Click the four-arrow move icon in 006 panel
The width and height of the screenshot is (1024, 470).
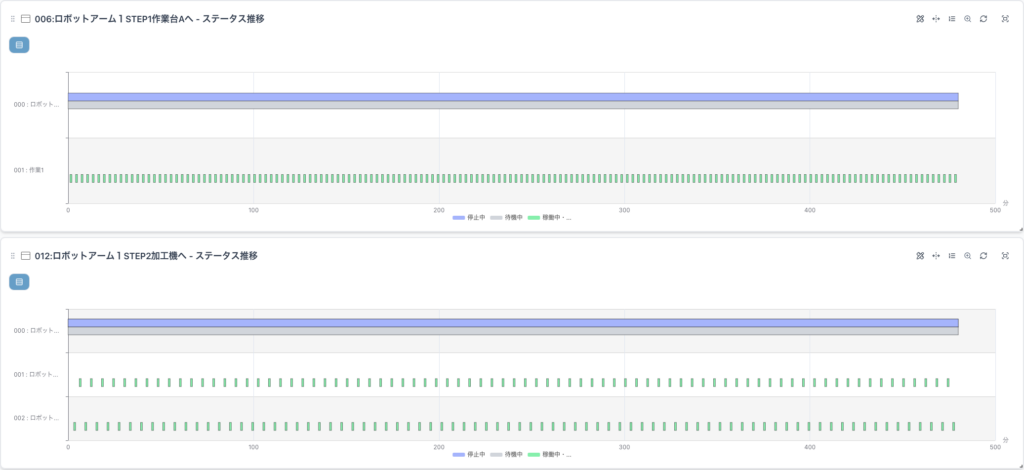point(936,19)
